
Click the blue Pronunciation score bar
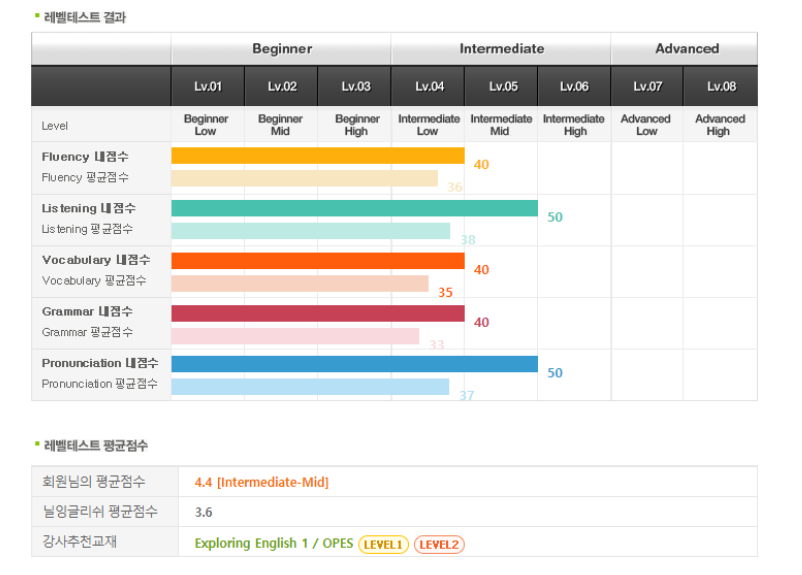(x=354, y=364)
